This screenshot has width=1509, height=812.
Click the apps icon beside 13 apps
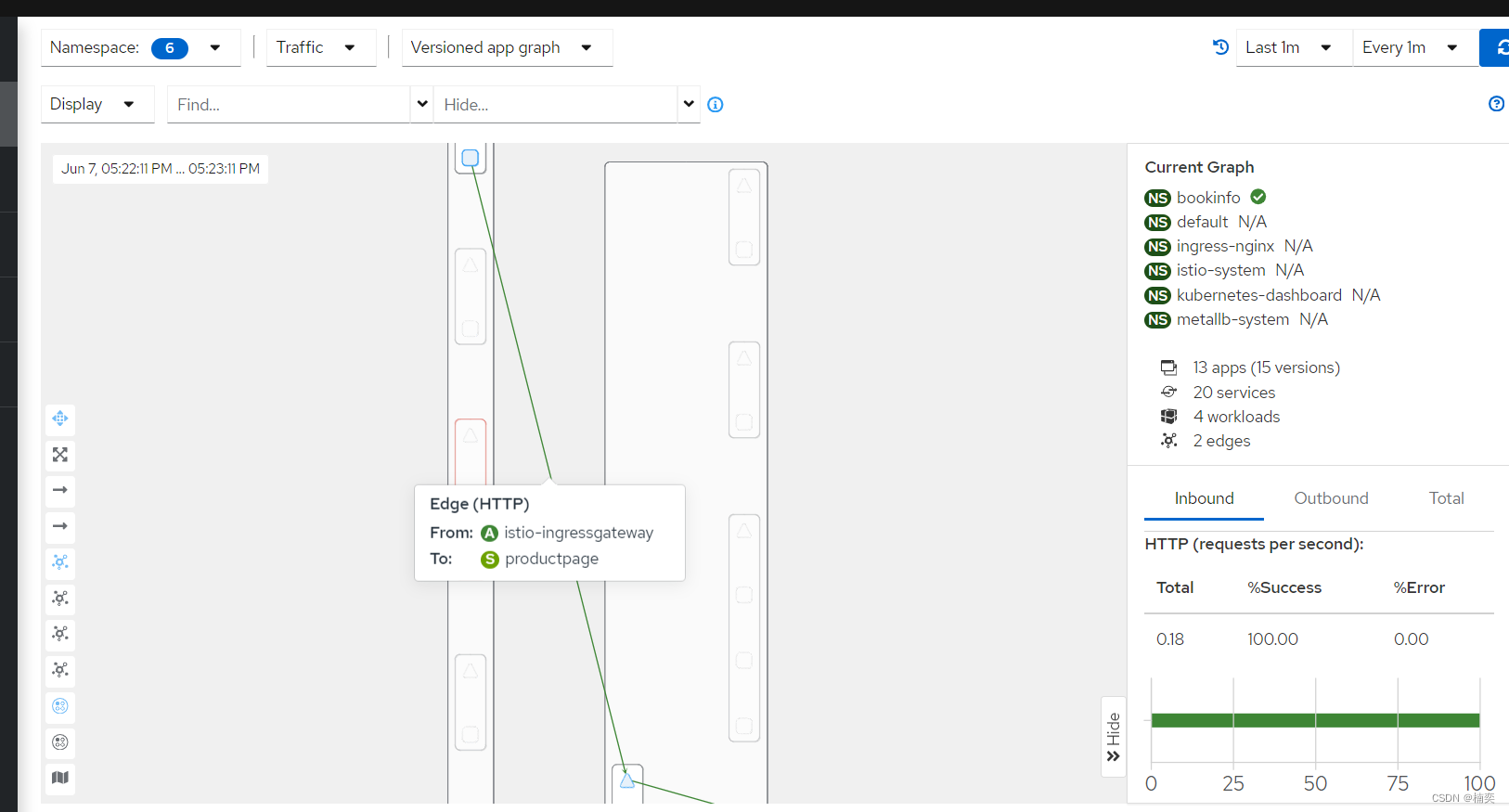click(1169, 367)
